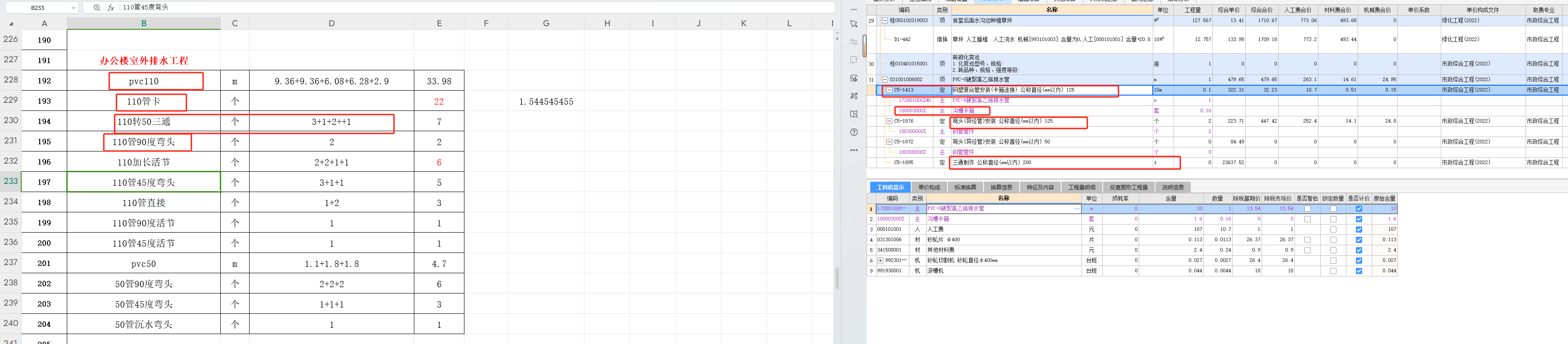The image size is (1568, 344).
Task: Open the 反查图形工程量 tab
Action: pos(1128,187)
